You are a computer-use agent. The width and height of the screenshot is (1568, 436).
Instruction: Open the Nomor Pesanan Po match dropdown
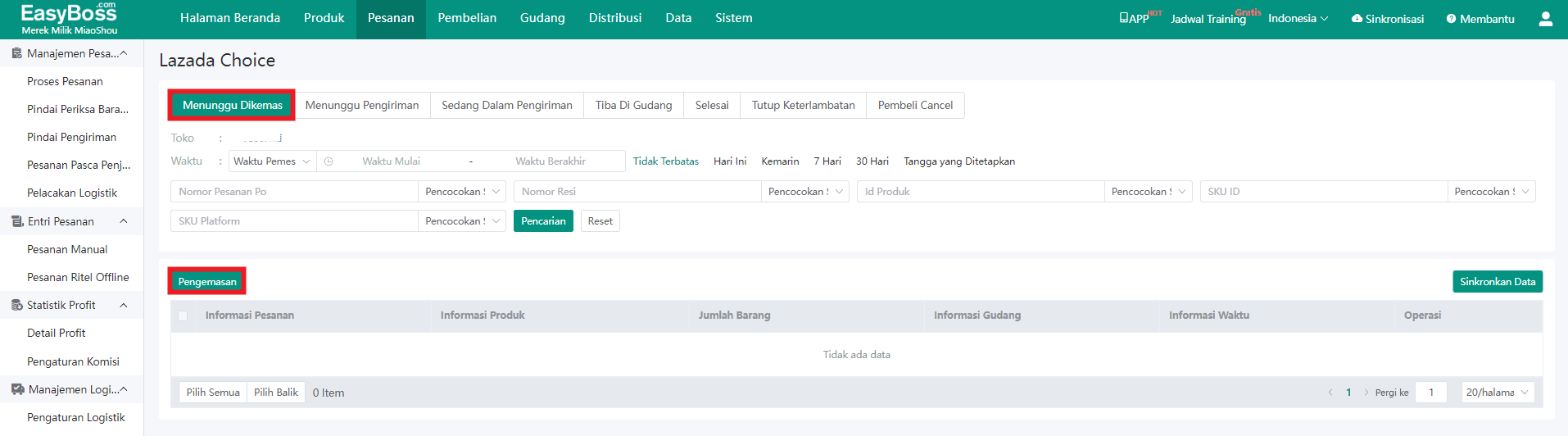[462, 192]
